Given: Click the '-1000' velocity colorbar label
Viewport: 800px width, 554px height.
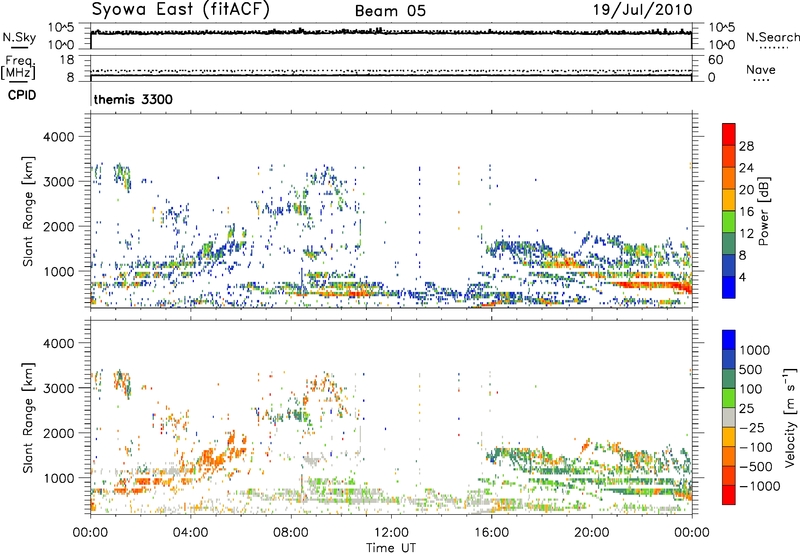Looking at the screenshot, I should [760, 486].
